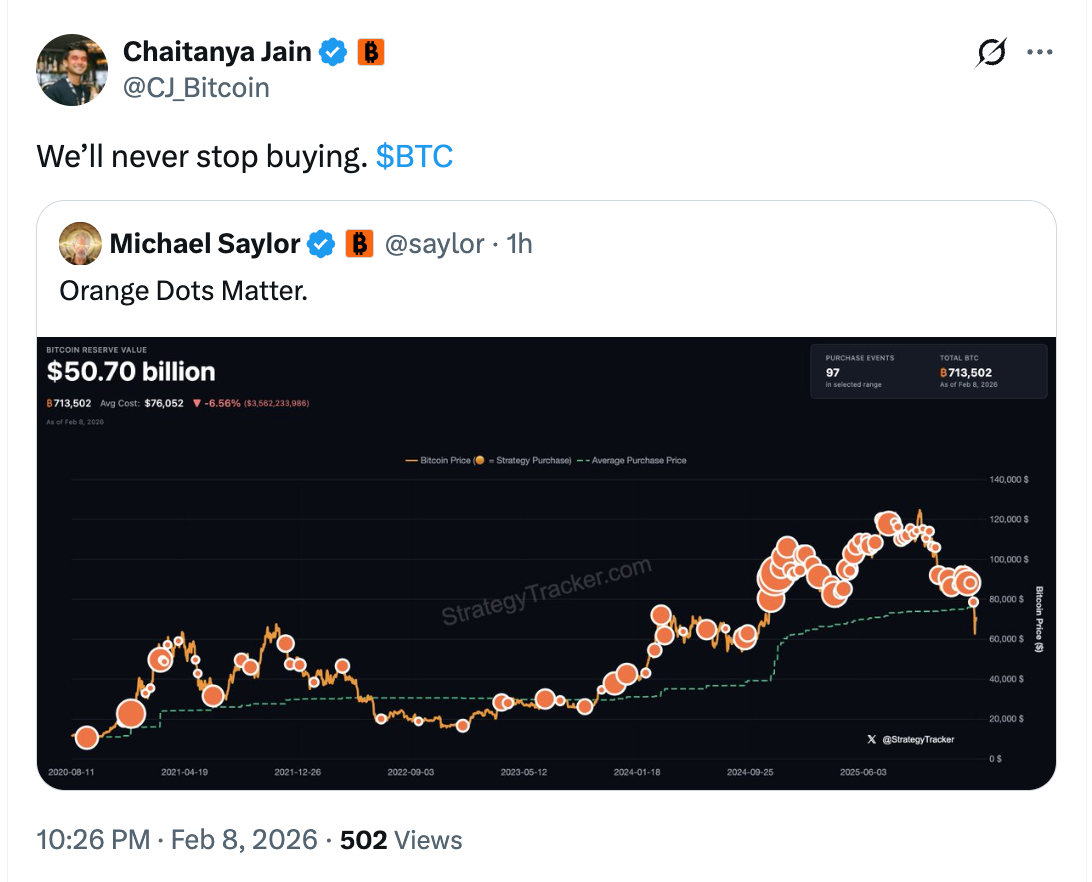
Task: Click Chaitanya Jain's profile picture
Action: pos(72,70)
